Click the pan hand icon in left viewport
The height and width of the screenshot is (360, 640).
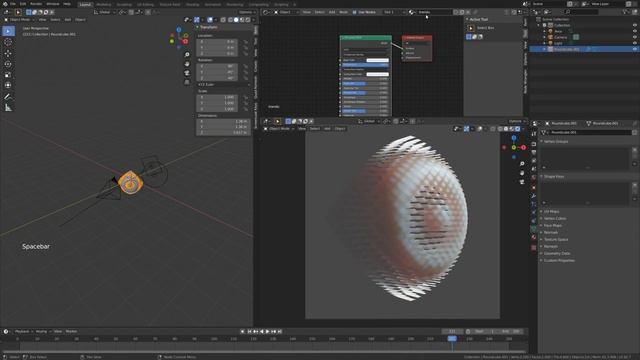coord(187,64)
